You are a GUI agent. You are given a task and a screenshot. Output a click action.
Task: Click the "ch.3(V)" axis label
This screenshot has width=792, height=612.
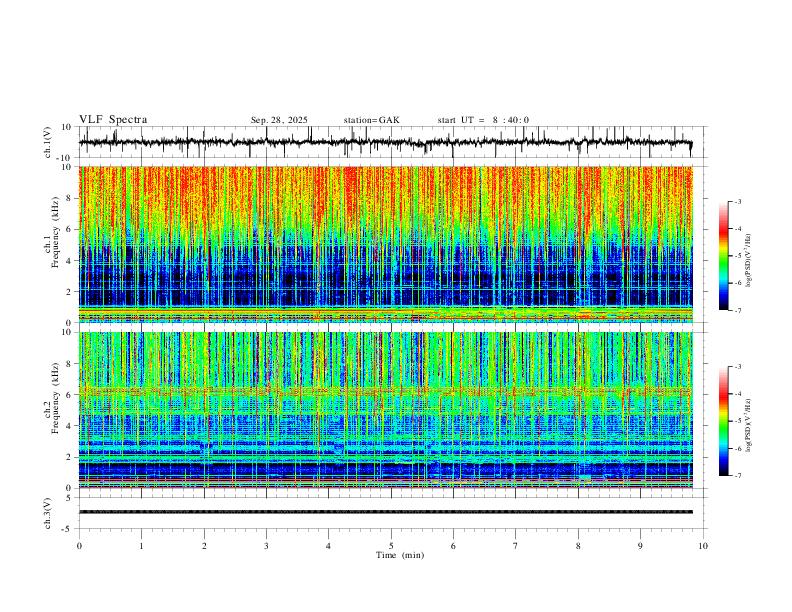[x=49, y=513]
